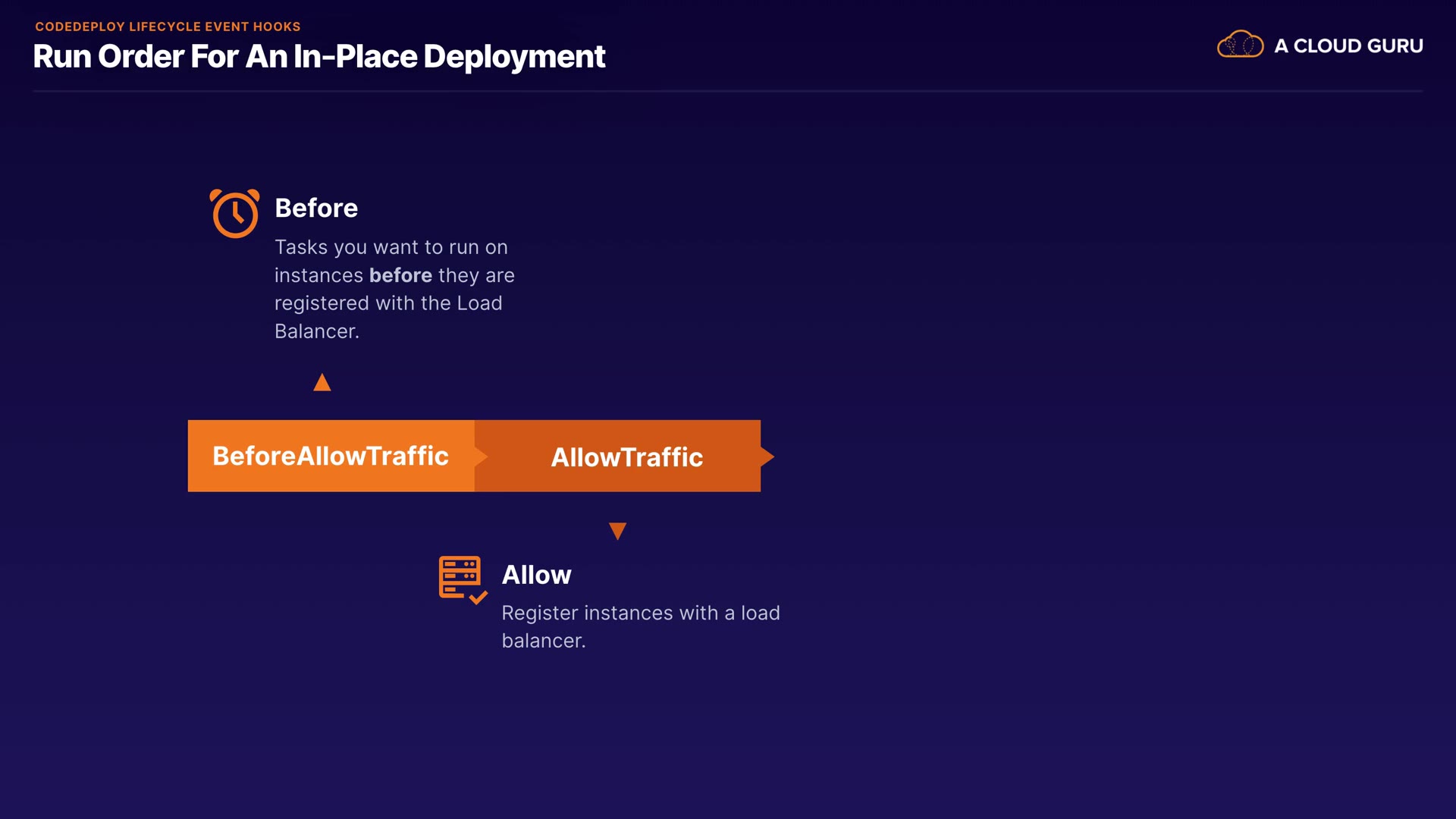Click the A Cloud Guru cloud logo
1456x819 pixels.
pyautogui.click(x=1240, y=45)
